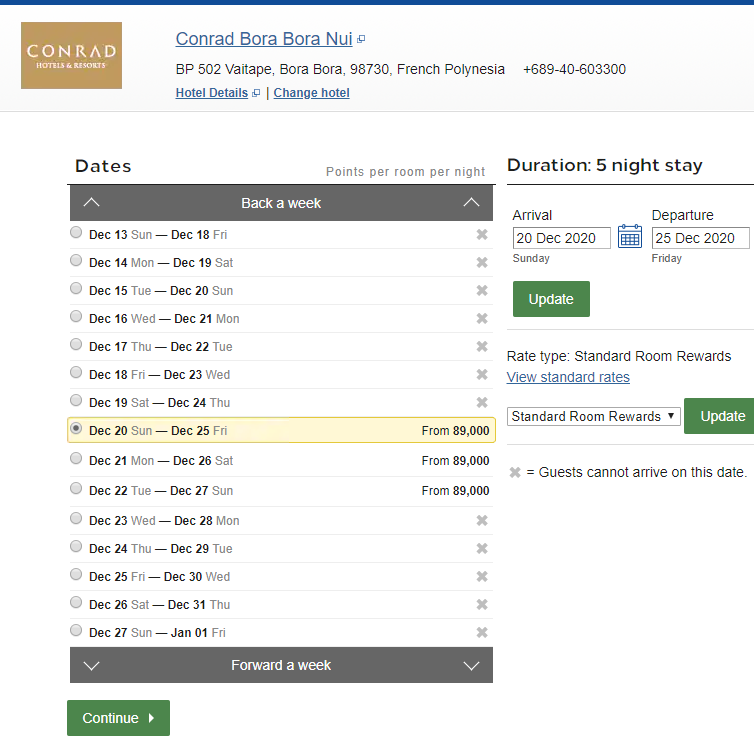The image size is (754, 747).
Task: Click the Dec 23 Wed — Dec 28 Mon text
Action: (164, 520)
